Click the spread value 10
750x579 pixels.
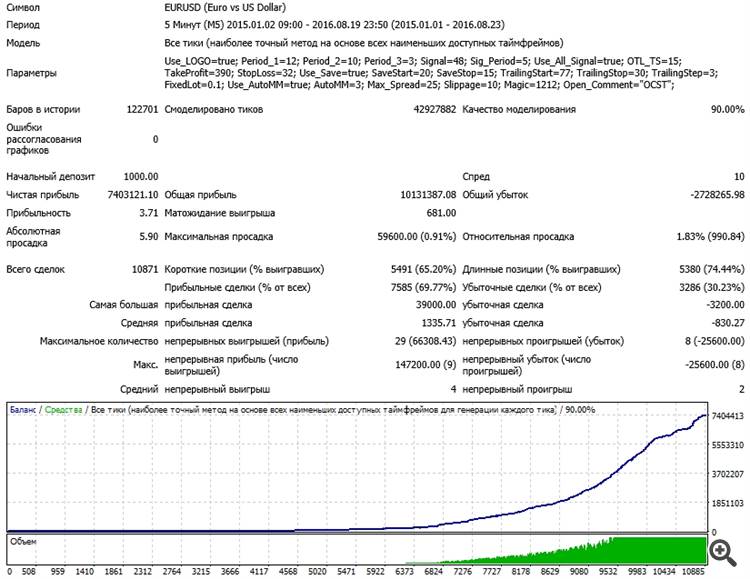[x=739, y=177]
